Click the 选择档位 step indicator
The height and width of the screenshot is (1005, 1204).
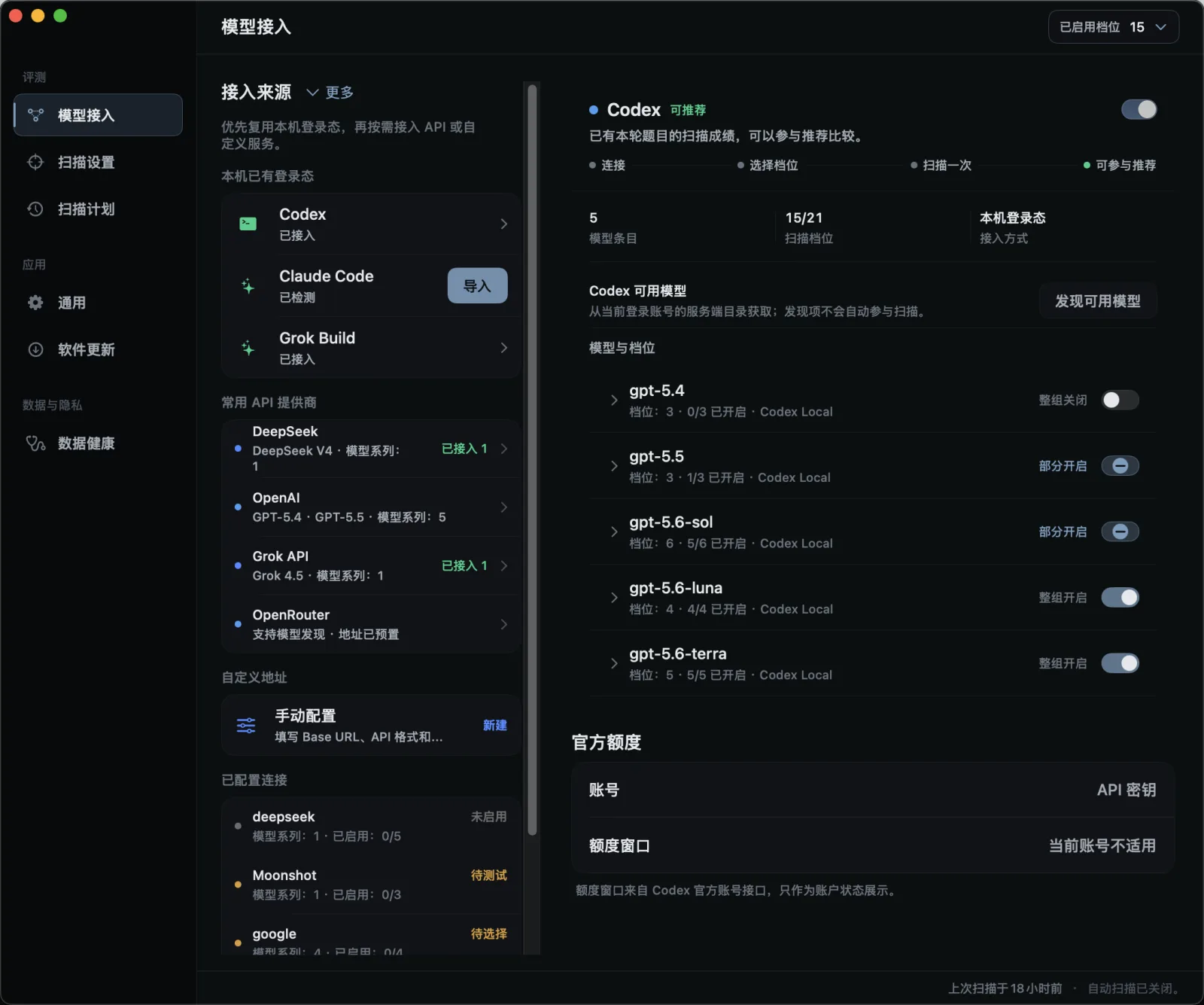(x=768, y=165)
